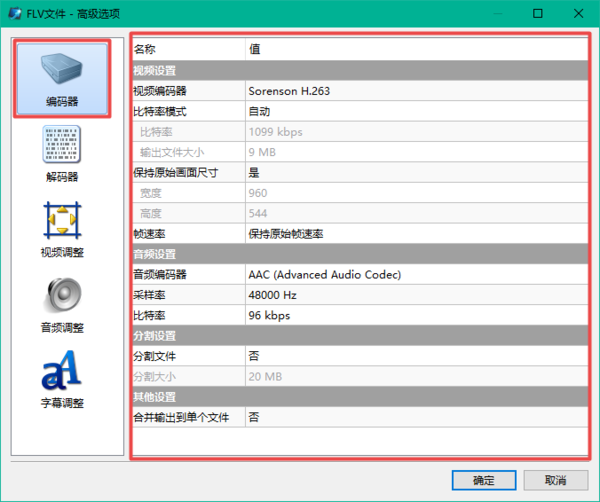This screenshot has height=502, width=600.
Task: Click the app icon in the title bar
Action: click(15, 13)
